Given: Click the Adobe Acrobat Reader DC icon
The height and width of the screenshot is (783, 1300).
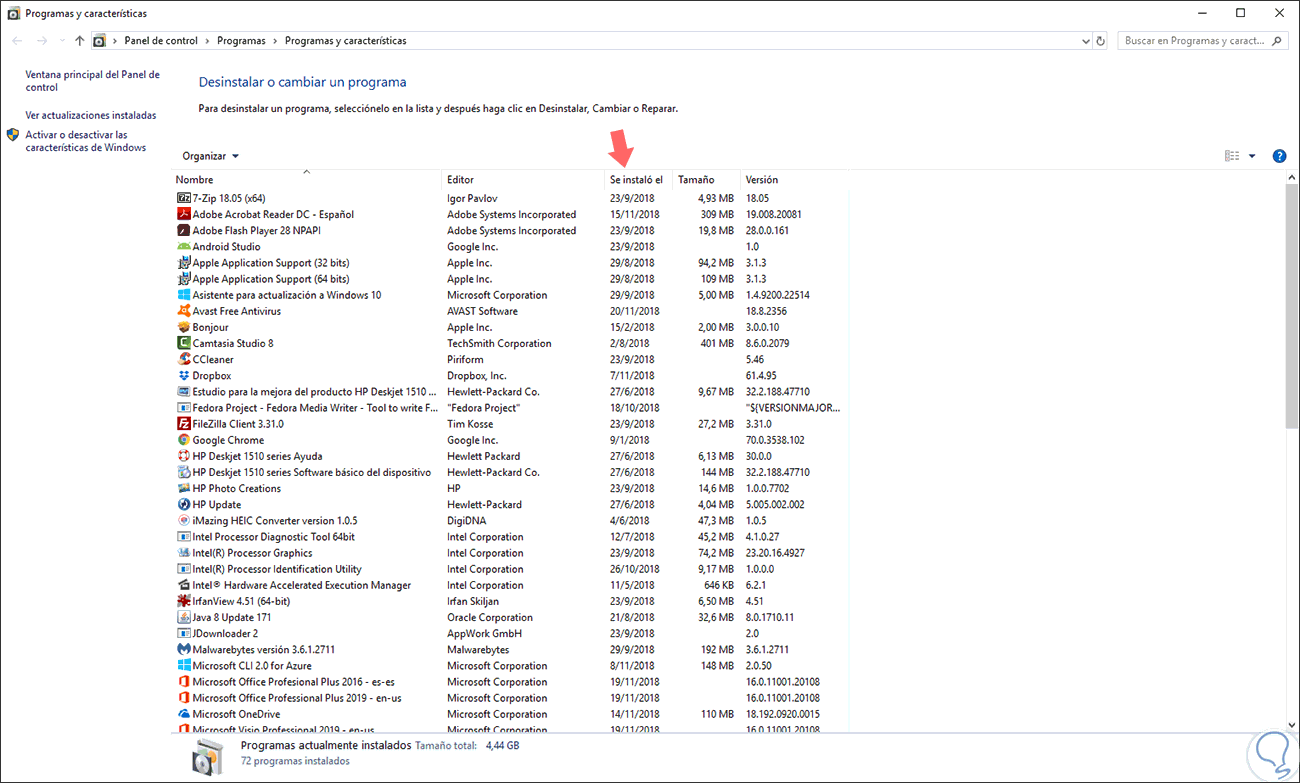Looking at the screenshot, I should tap(184, 214).
